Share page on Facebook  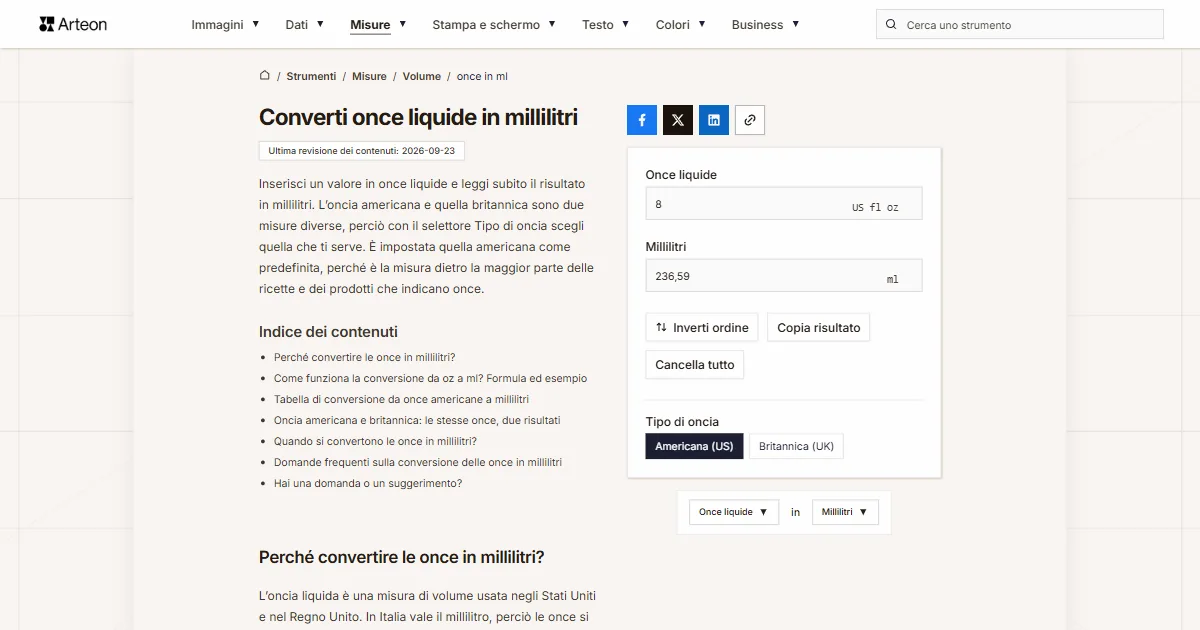642,120
